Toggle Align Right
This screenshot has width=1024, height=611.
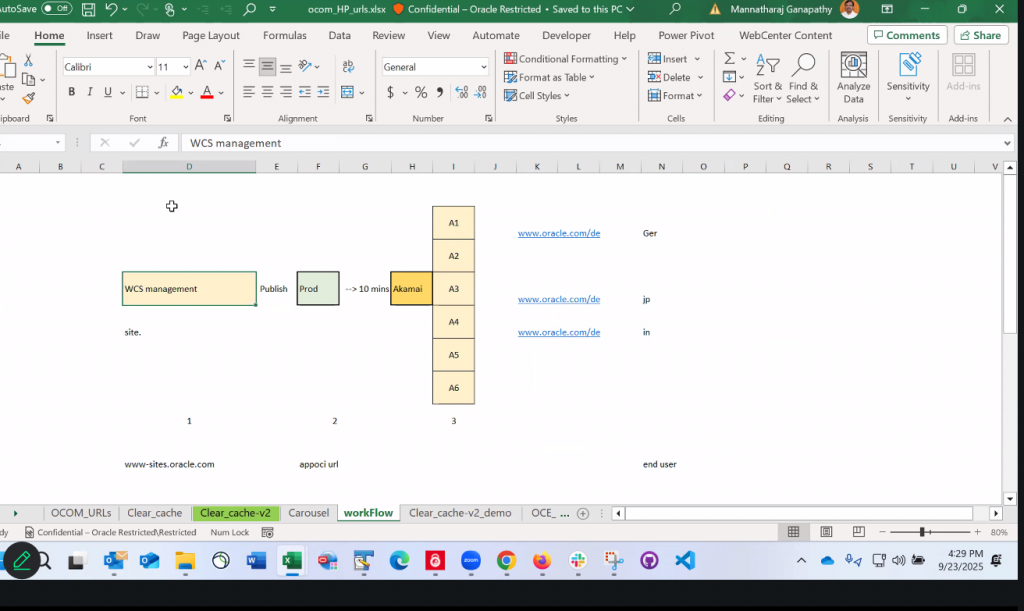pyautogui.click(x=285, y=92)
